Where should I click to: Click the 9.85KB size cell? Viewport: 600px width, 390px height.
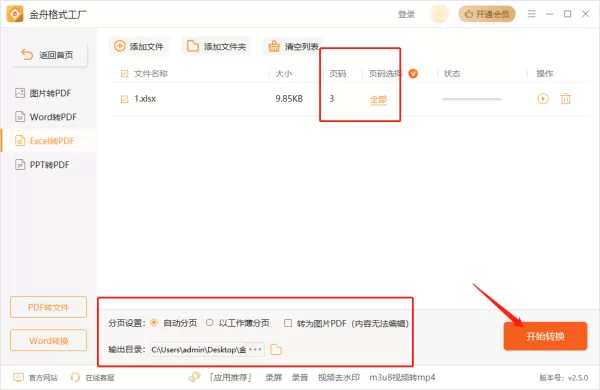click(x=289, y=99)
